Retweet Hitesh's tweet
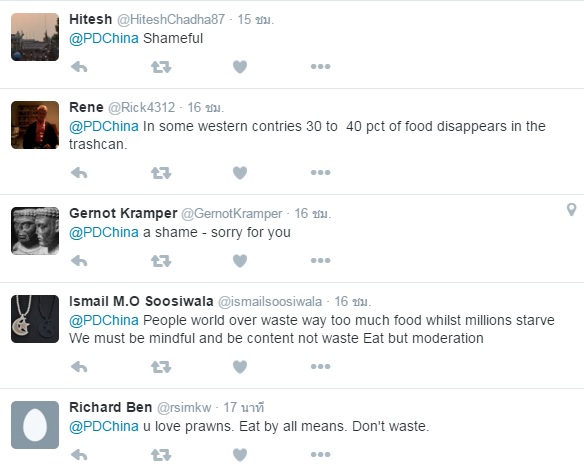Viewport: 584px width, 474px height. coord(161,67)
